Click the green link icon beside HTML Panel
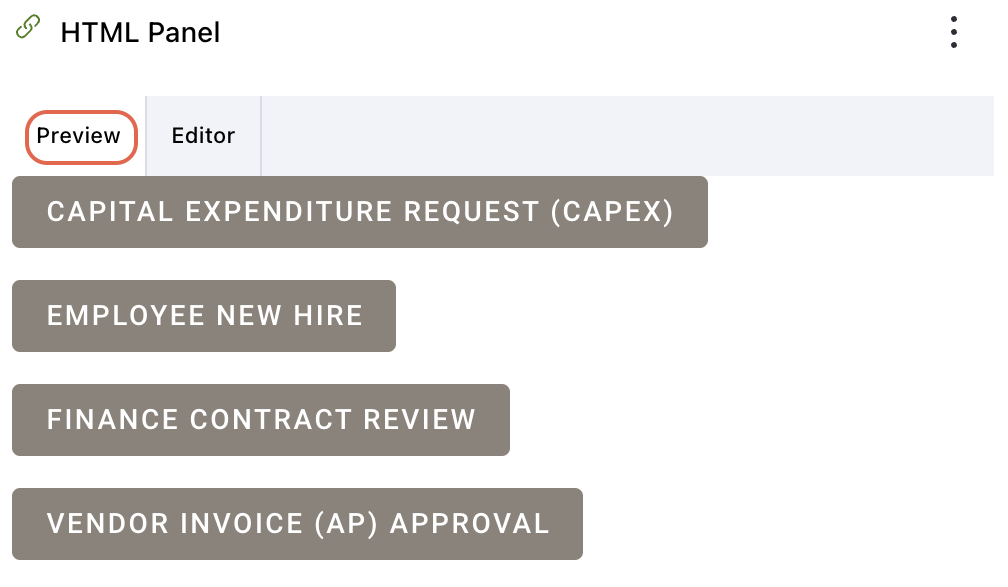This screenshot has height=587, width=1008. 28,27
